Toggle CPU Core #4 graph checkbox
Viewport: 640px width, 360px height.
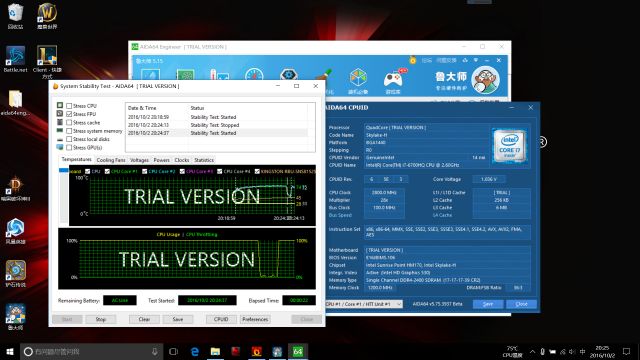pyautogui.click(x=220, y=171)
